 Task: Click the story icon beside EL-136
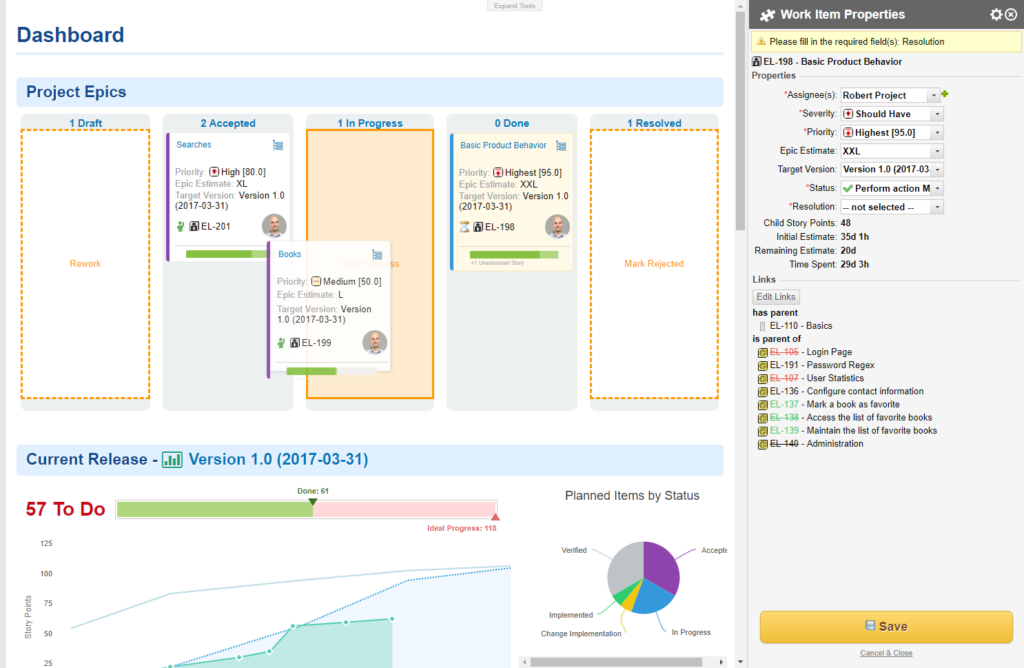click(761, 391)
